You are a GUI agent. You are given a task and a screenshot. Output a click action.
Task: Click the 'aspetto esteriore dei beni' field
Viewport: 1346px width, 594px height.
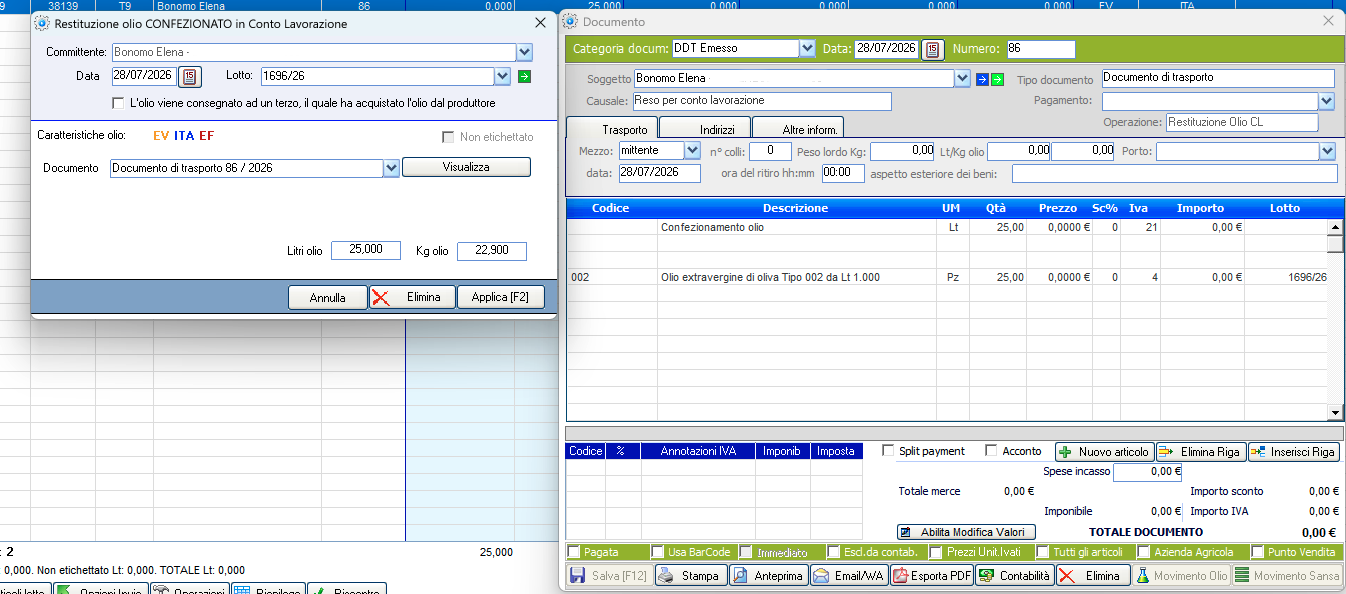coord(1174,174)
